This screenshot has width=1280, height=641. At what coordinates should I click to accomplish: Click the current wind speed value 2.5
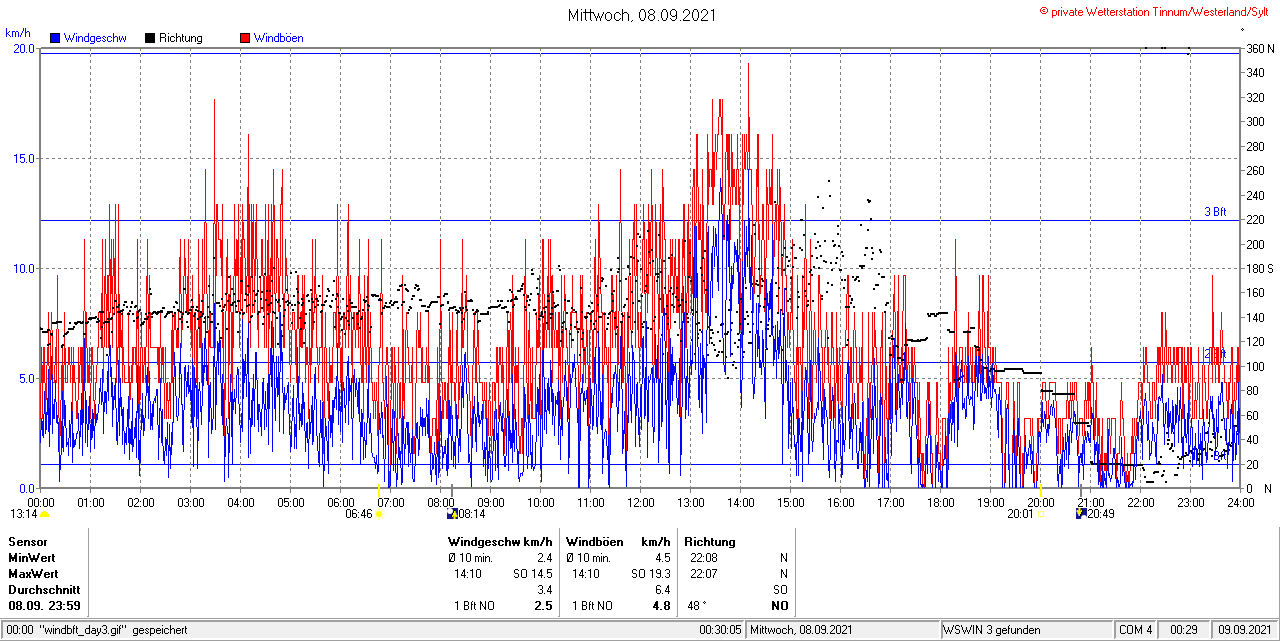pos(543,606)
